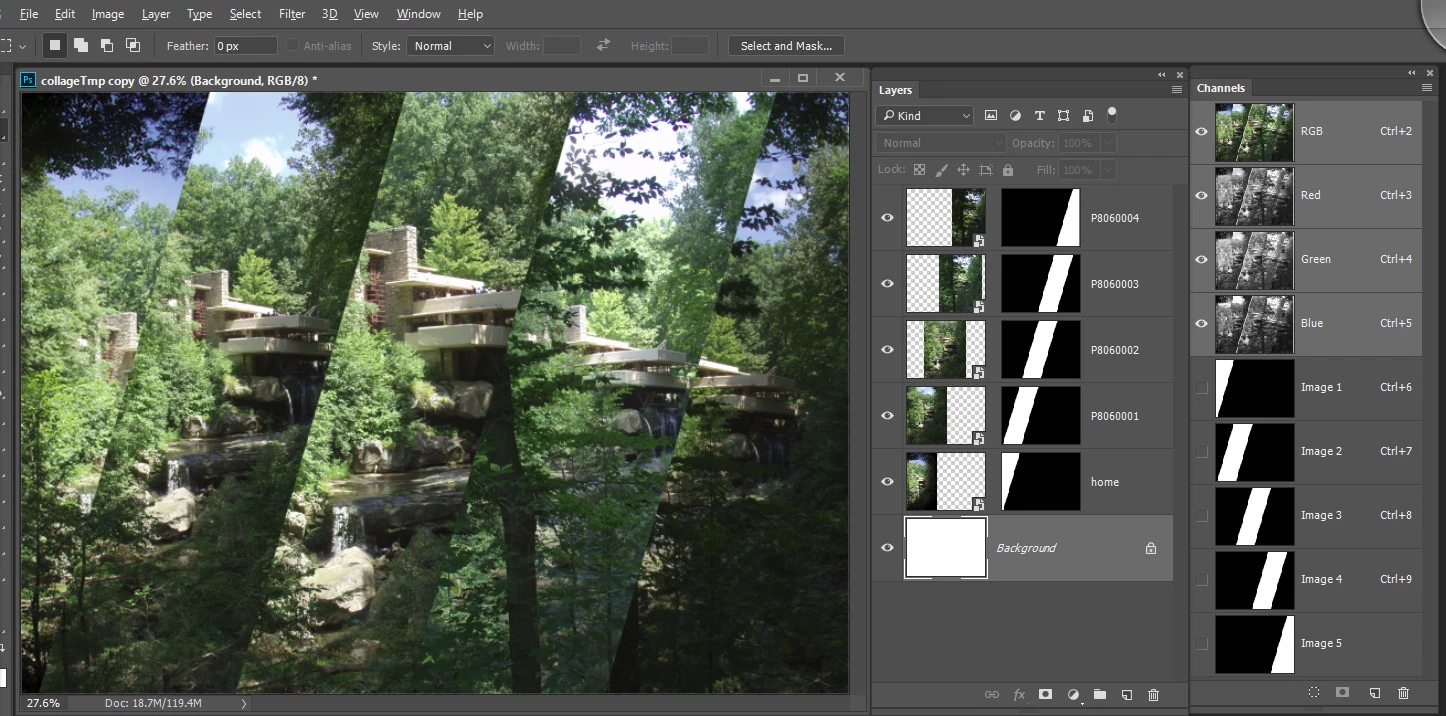The height and width of the screenshot is (716, 1446).
Task: Filter layers by adjustment layers icon
Action: pos(1015,116)
